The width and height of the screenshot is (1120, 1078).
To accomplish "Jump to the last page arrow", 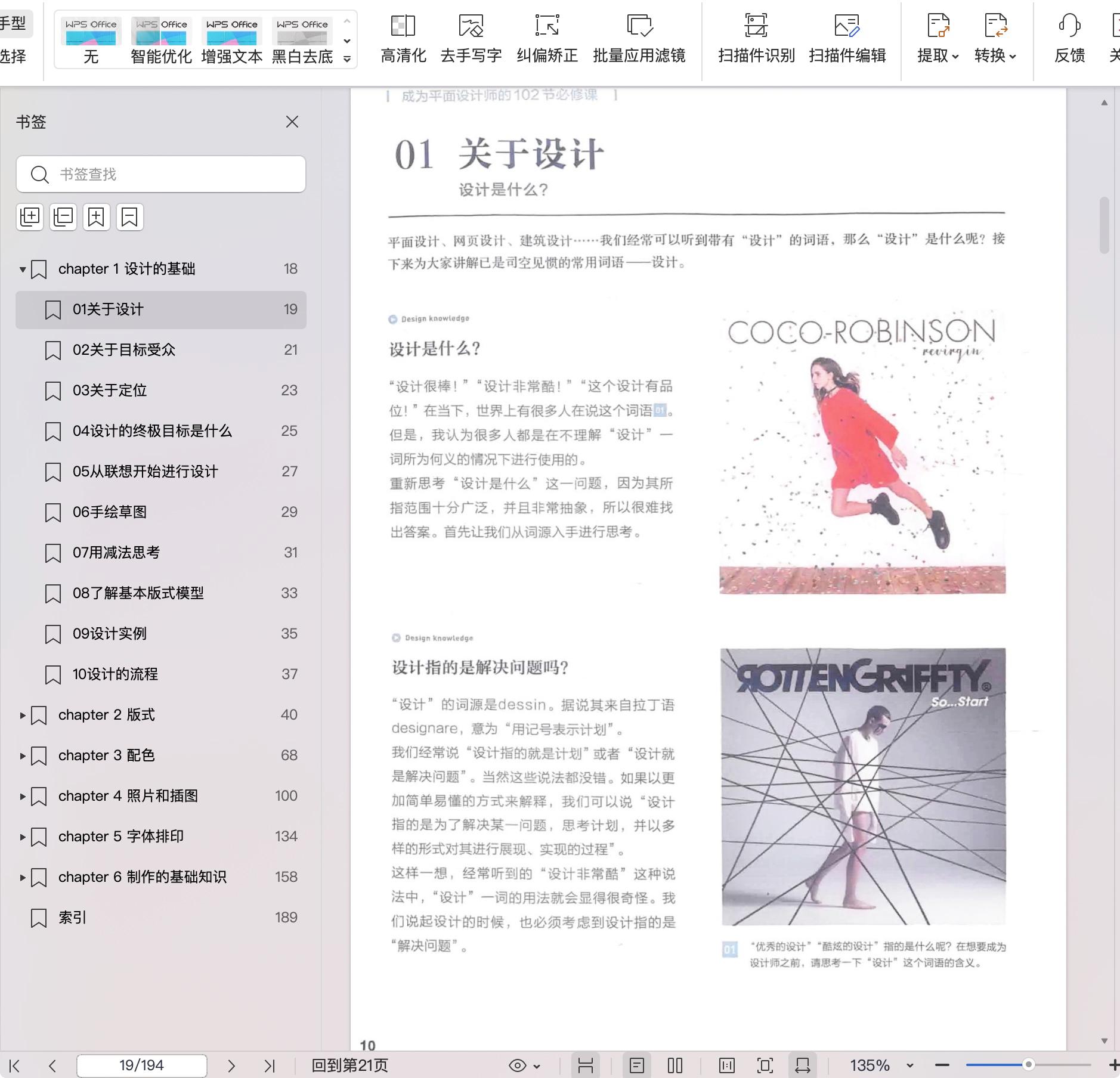I will tap(270, 1065).
